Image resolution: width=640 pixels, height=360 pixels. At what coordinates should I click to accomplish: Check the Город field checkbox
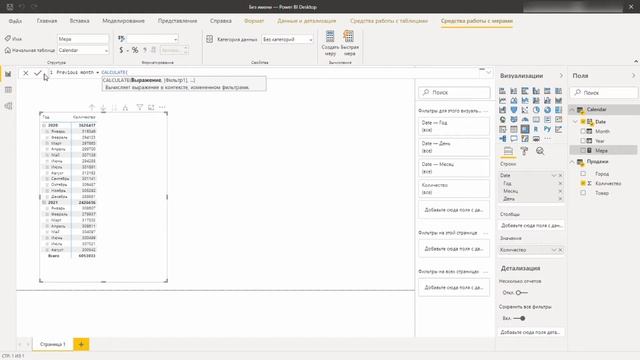coord(583,173)
